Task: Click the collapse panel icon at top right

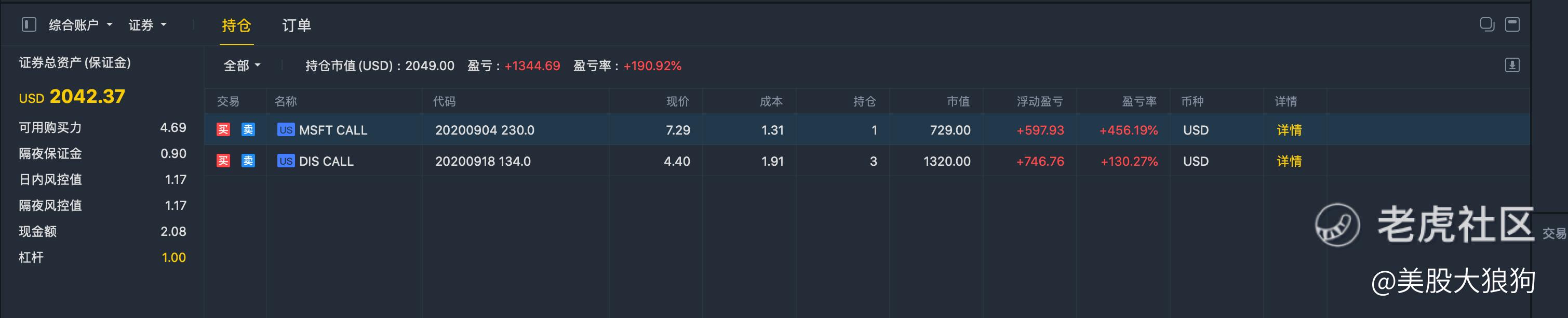Action: coord(1512,24)
